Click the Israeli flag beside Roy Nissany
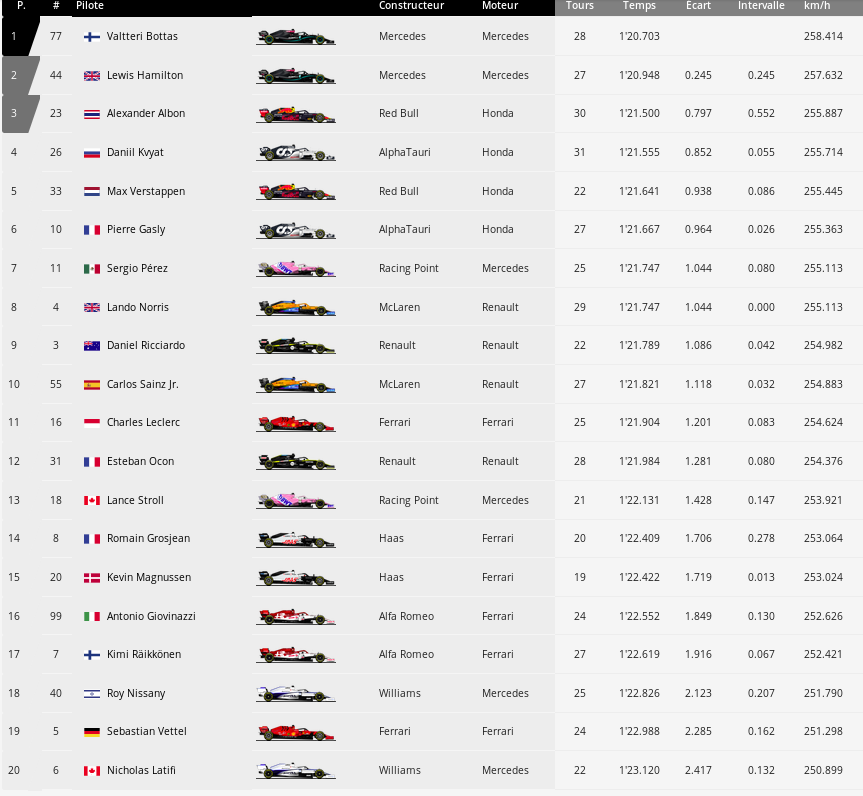Viewport: 863px width, 796px height. coord(91,694)
